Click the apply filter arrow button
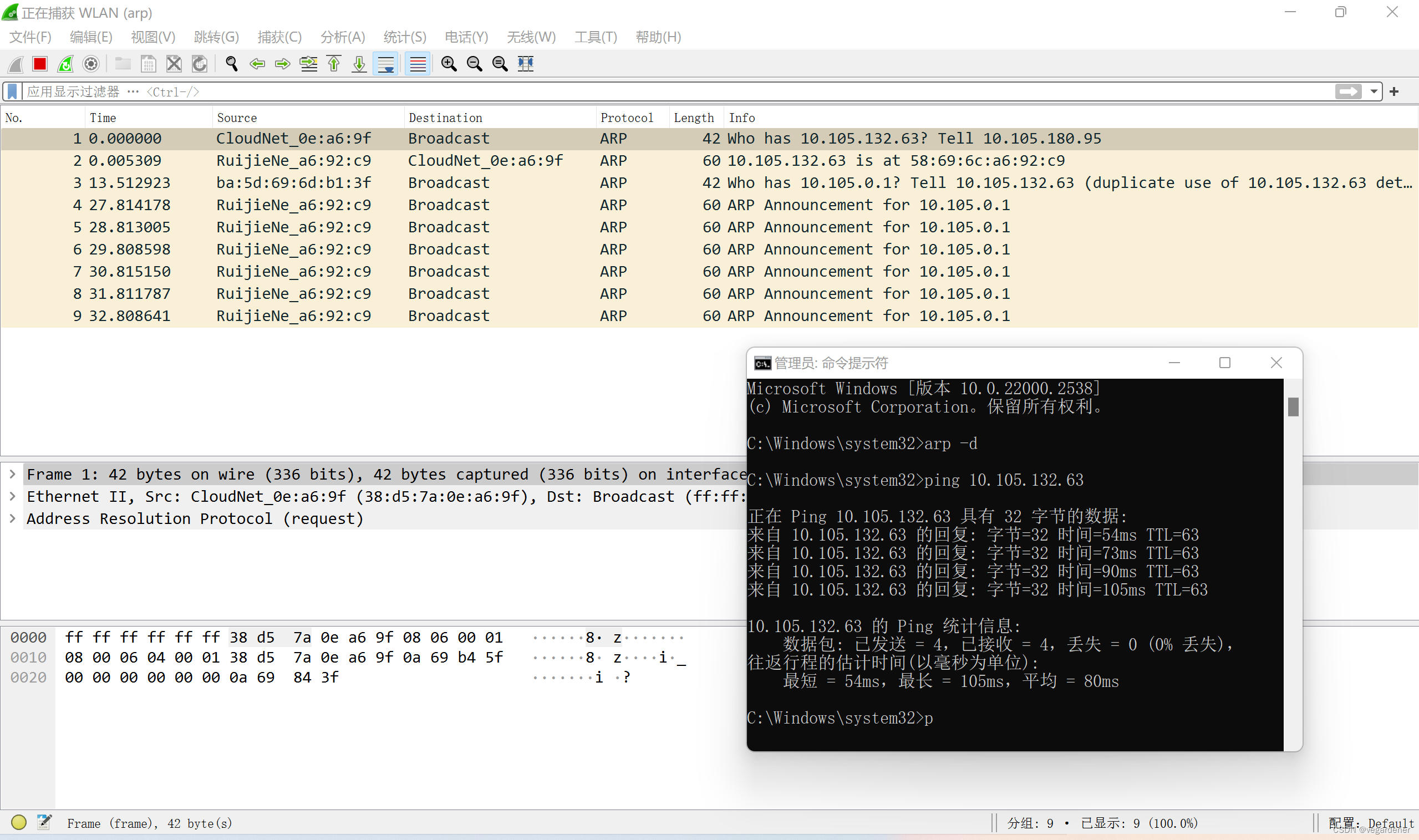 point(1349,91)
